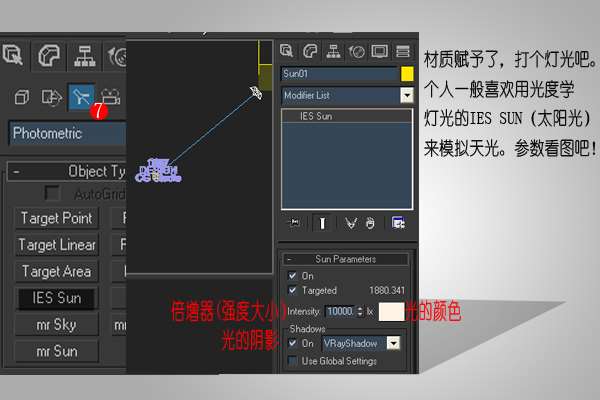The height and width of the screenshot is (400, 600).
Task: Open Hierarchy tab in right command panel
Action: coord(333,51)
